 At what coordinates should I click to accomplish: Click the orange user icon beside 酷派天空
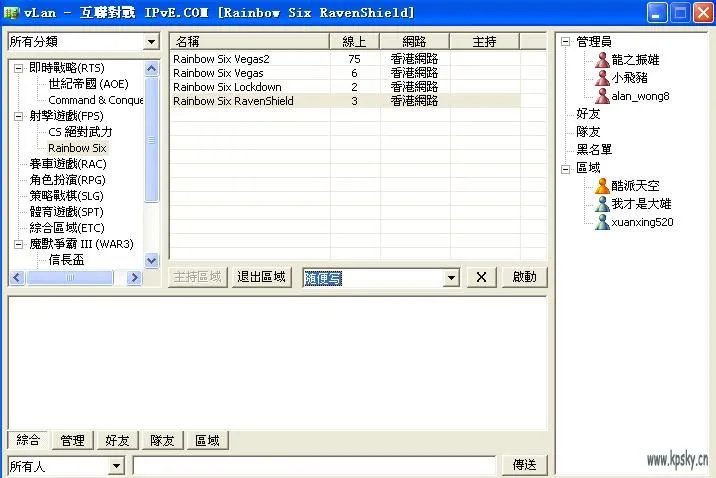602,186
